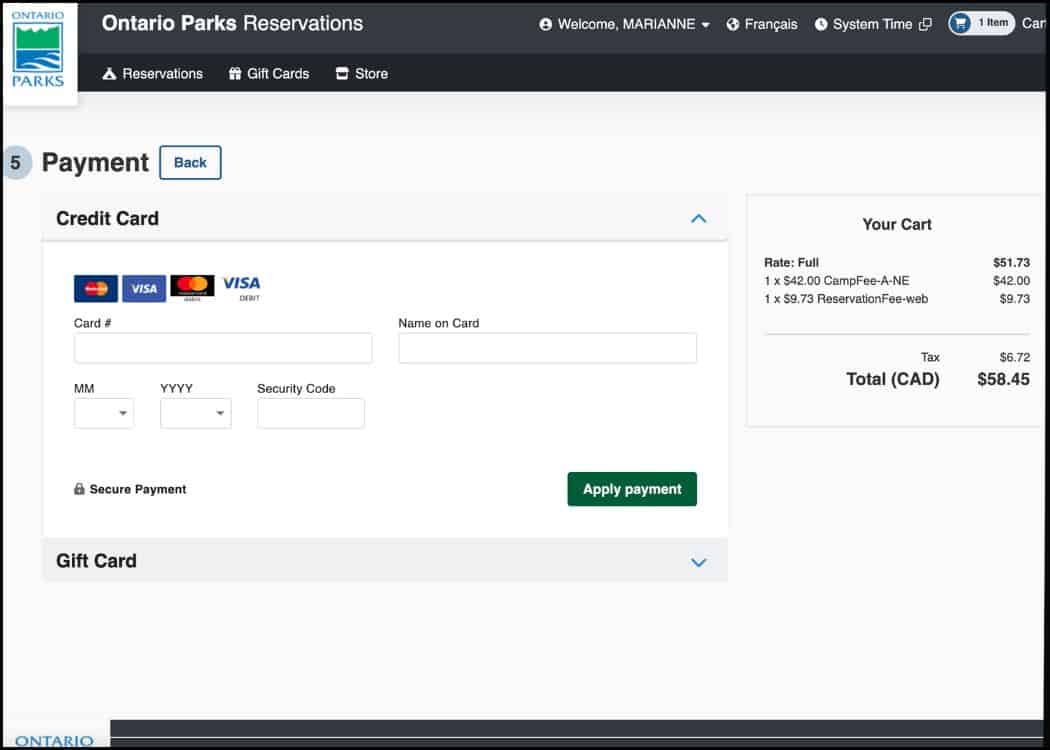Focus the Name on Card field
This screenshot has height=750, width=1050.
548,348
